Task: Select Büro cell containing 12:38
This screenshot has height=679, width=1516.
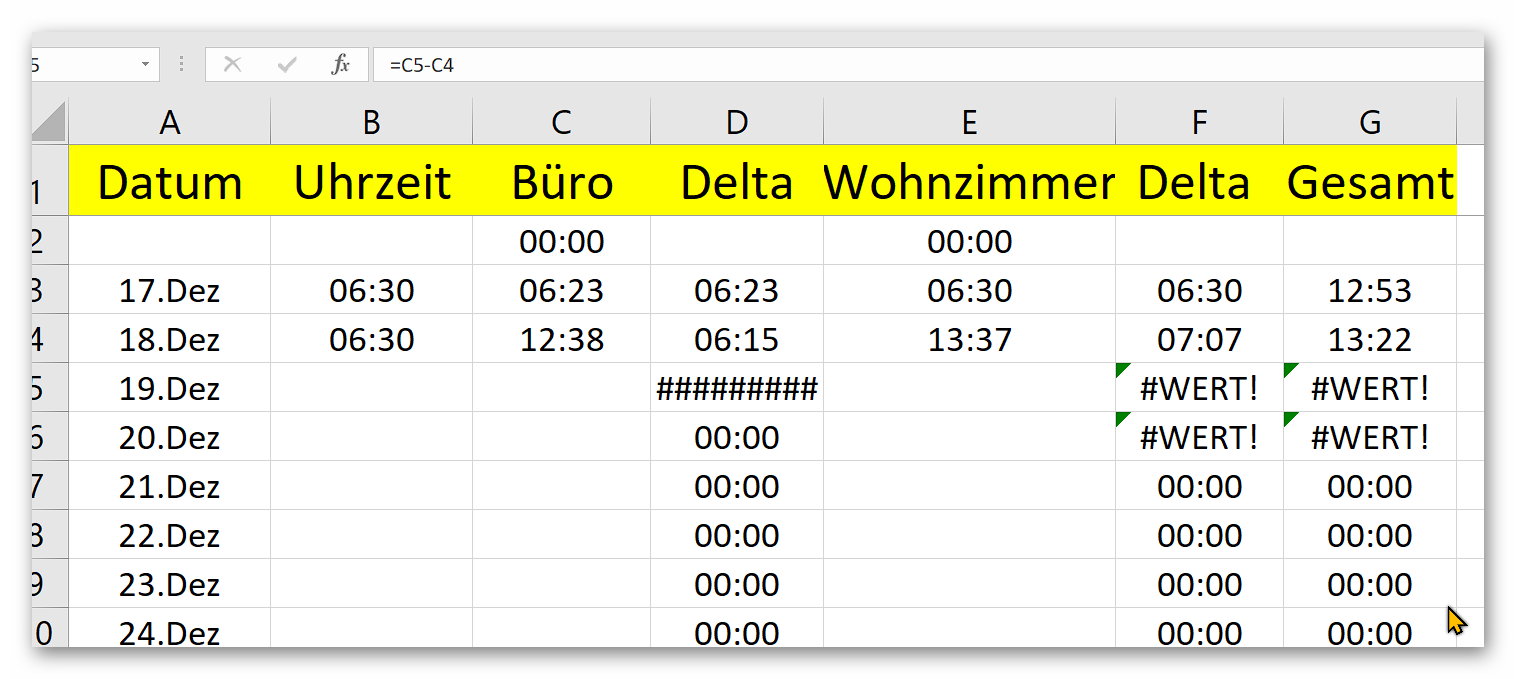Action: (561, 340)
